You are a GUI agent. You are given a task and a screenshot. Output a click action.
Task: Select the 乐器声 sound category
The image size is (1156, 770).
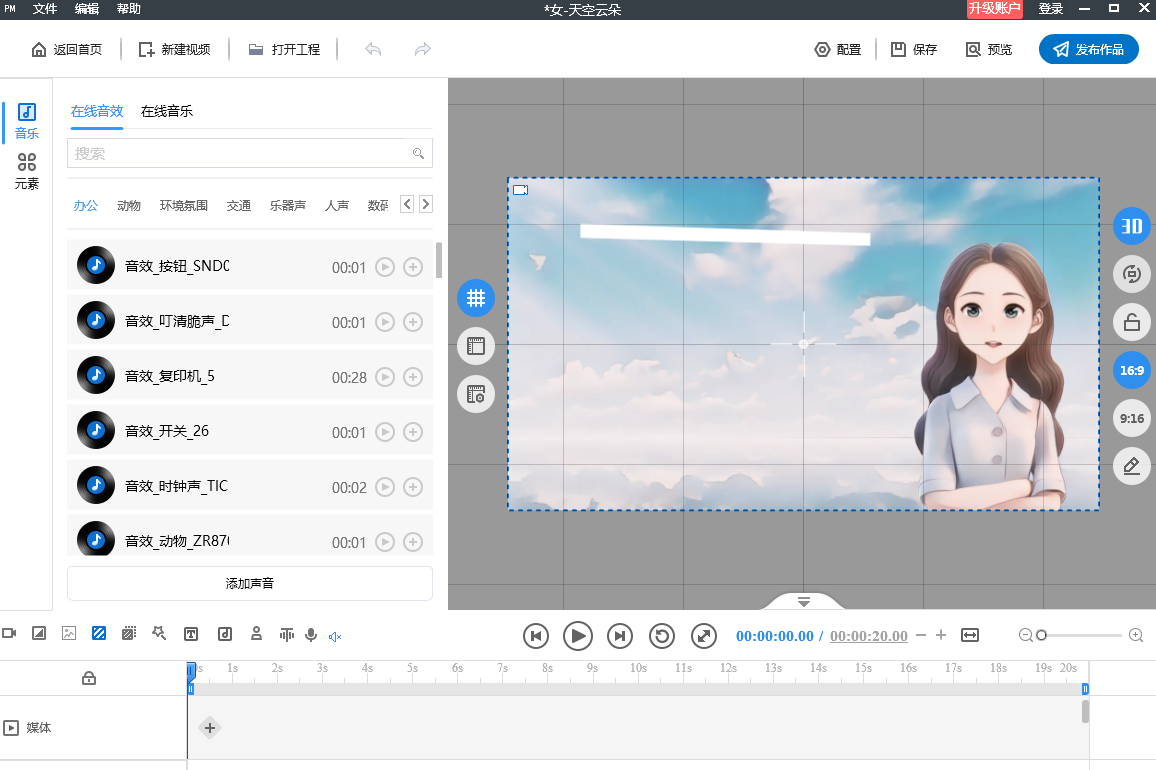click(x=288, y=206)
